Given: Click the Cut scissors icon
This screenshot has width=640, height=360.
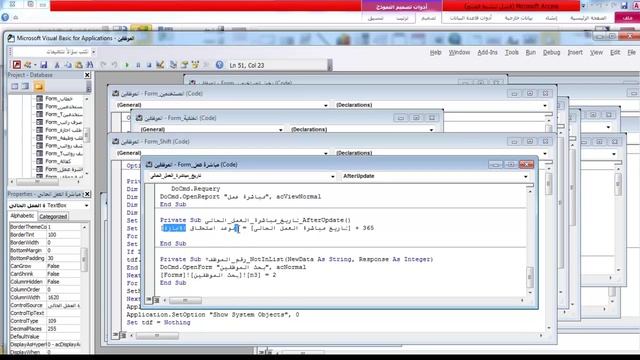Looking at the screenshot, I should coord(57,65).
